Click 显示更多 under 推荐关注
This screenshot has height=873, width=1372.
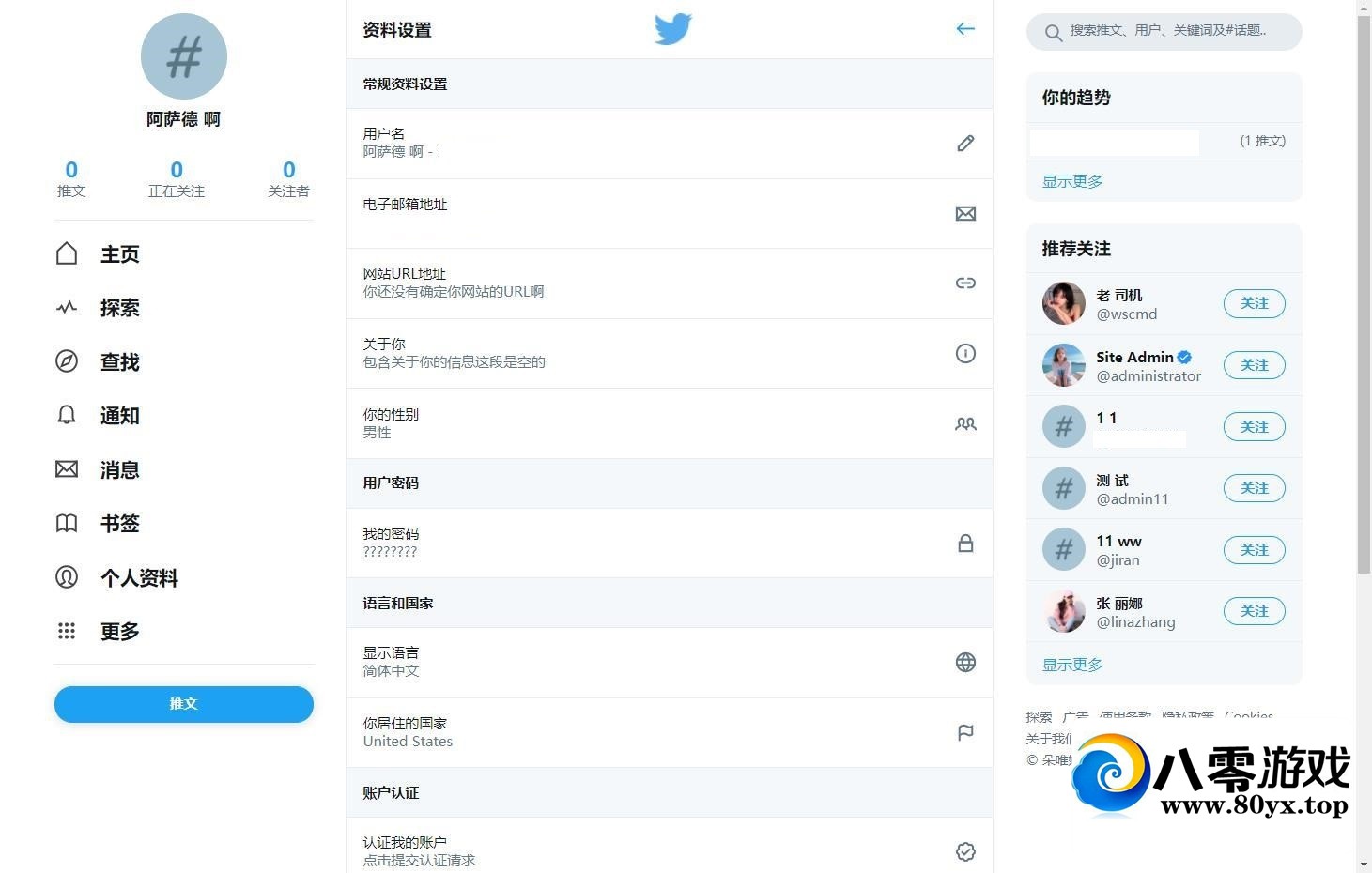coord(1072,665)
